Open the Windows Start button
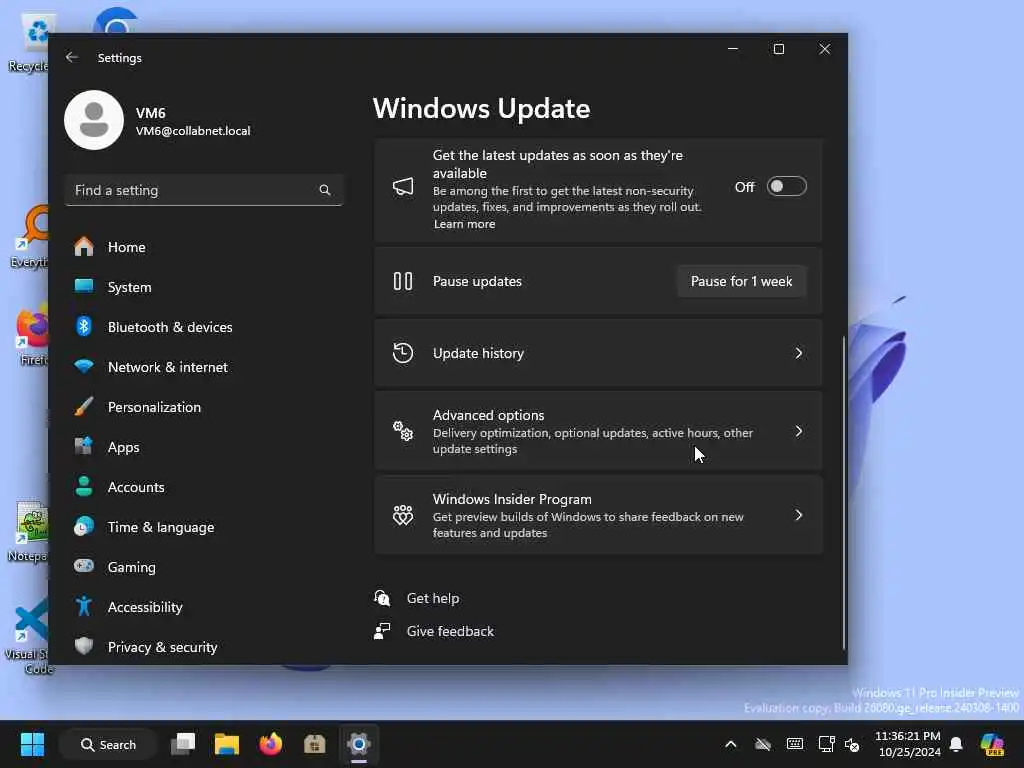This screenshot has height=768, width=1024. [32, 744]
